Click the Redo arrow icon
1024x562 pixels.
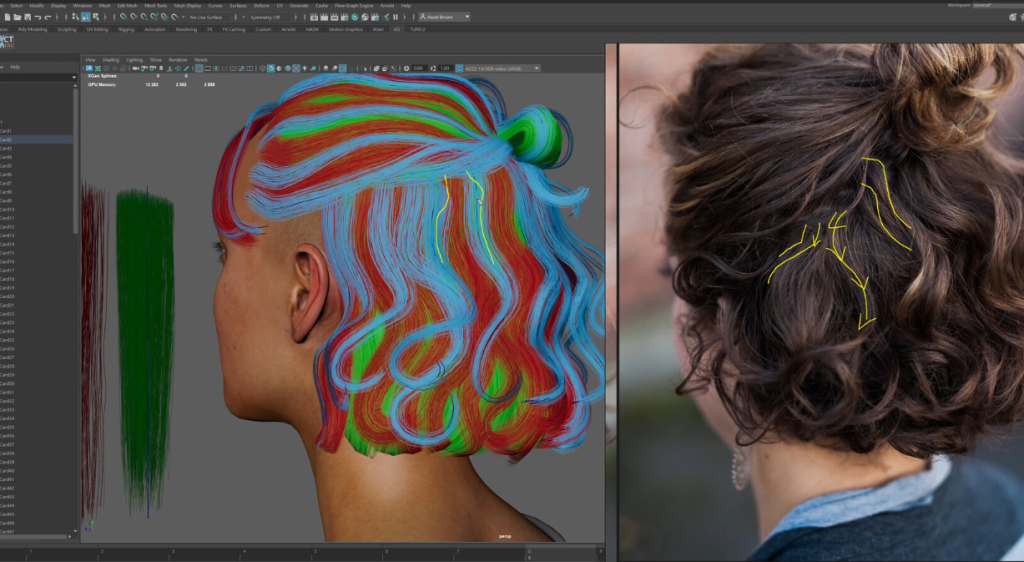[x=47, y=17]
